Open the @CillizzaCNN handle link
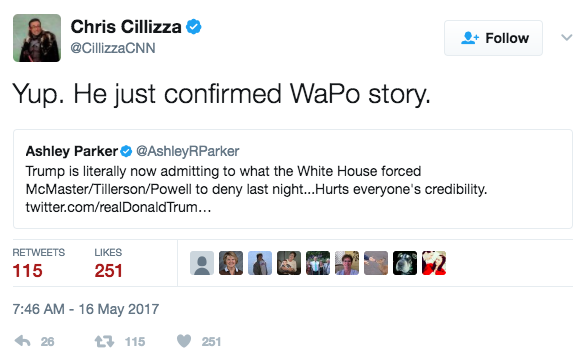The width and height of the screenshot is (584, 364). point(113,48)
